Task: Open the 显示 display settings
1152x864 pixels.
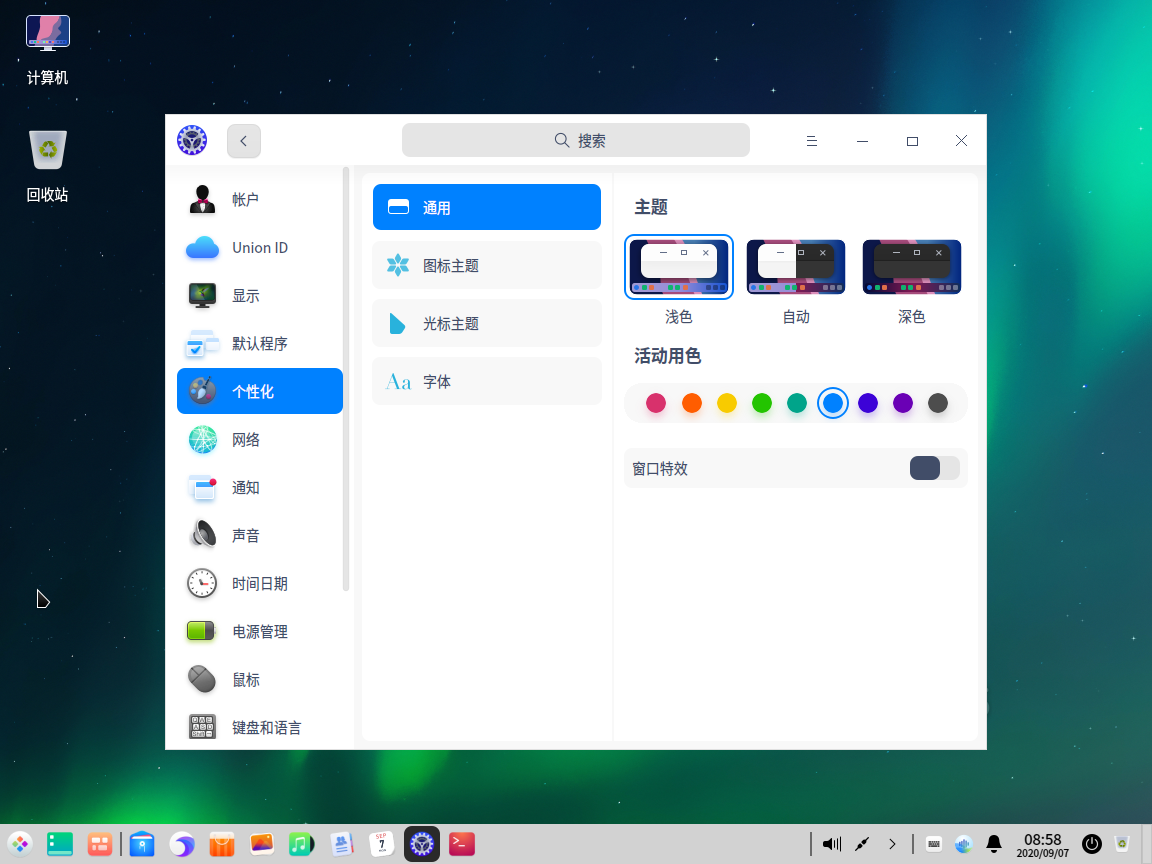Action: click(259, 295)
